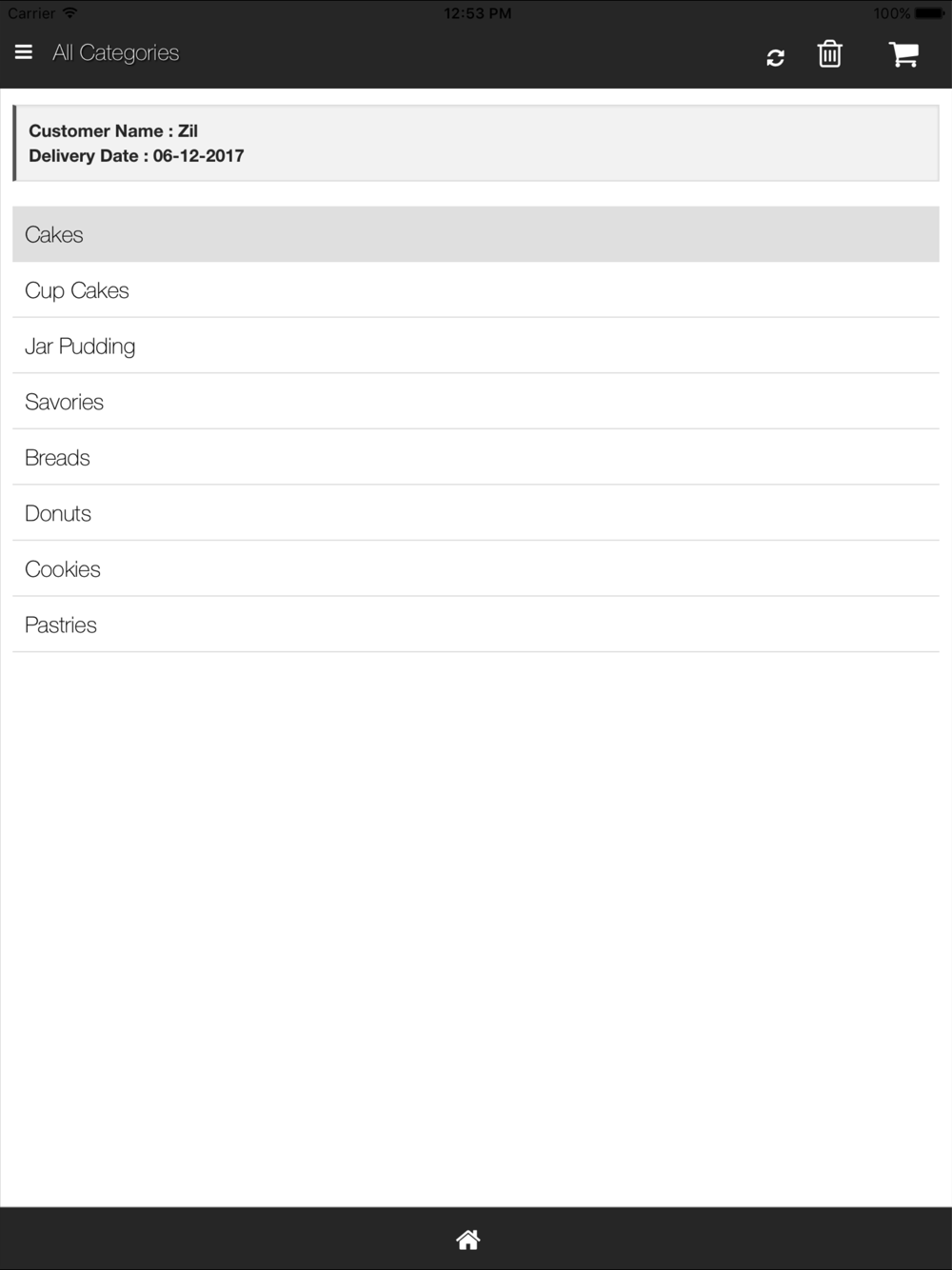Screen dimensions: 952x1270
Task: Go home via bottom house icon
Action: pyautogui.click(x=468, y=1240)
